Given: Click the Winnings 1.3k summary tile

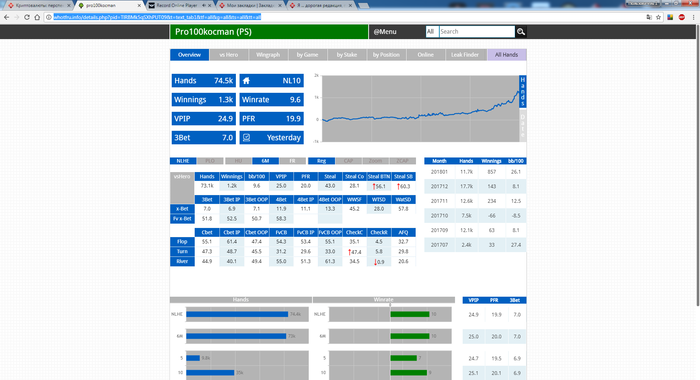Looking at the screenshot, I should [x=204, y=100].
